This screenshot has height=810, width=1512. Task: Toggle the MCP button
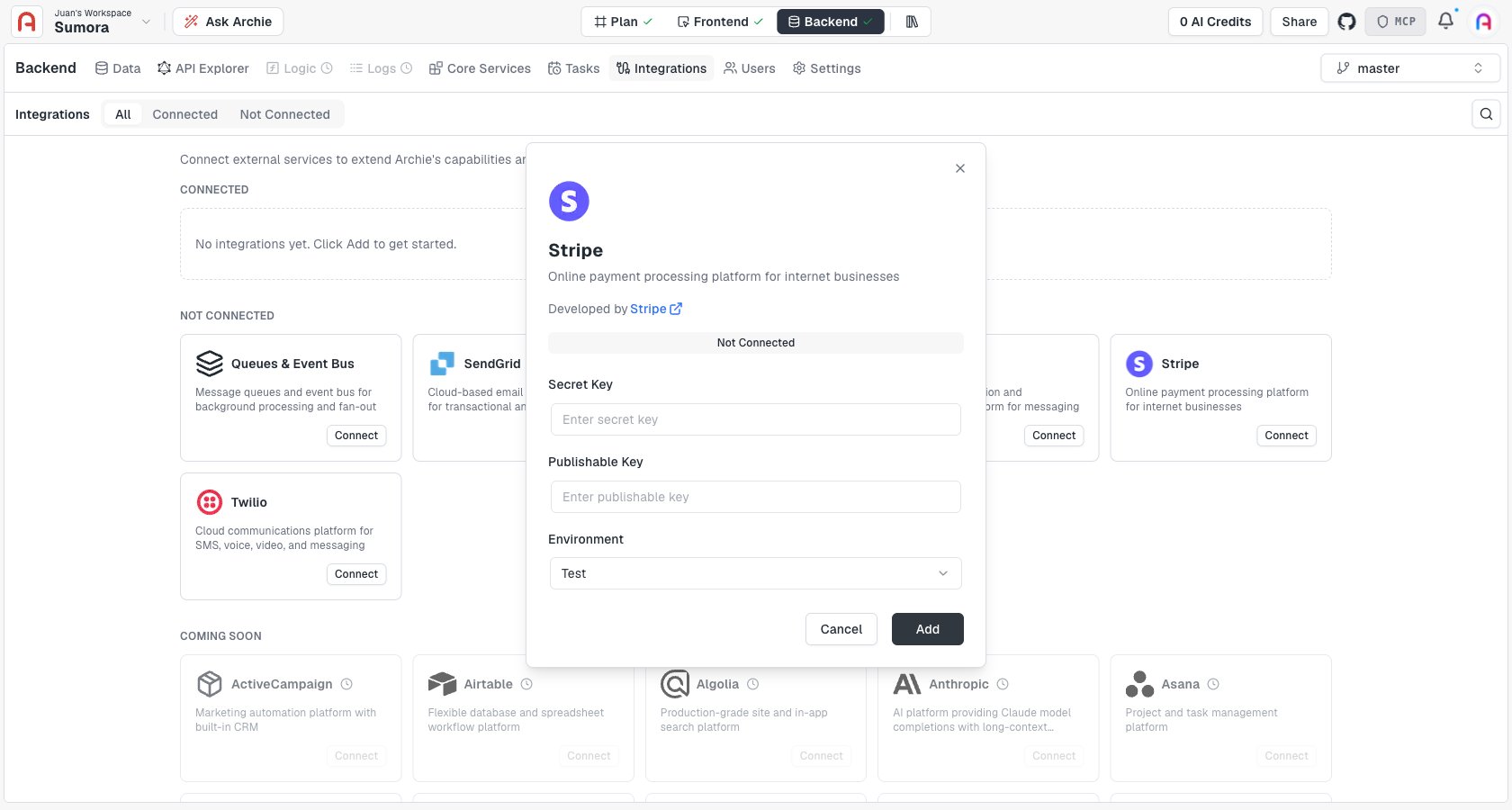point(1396,22)
